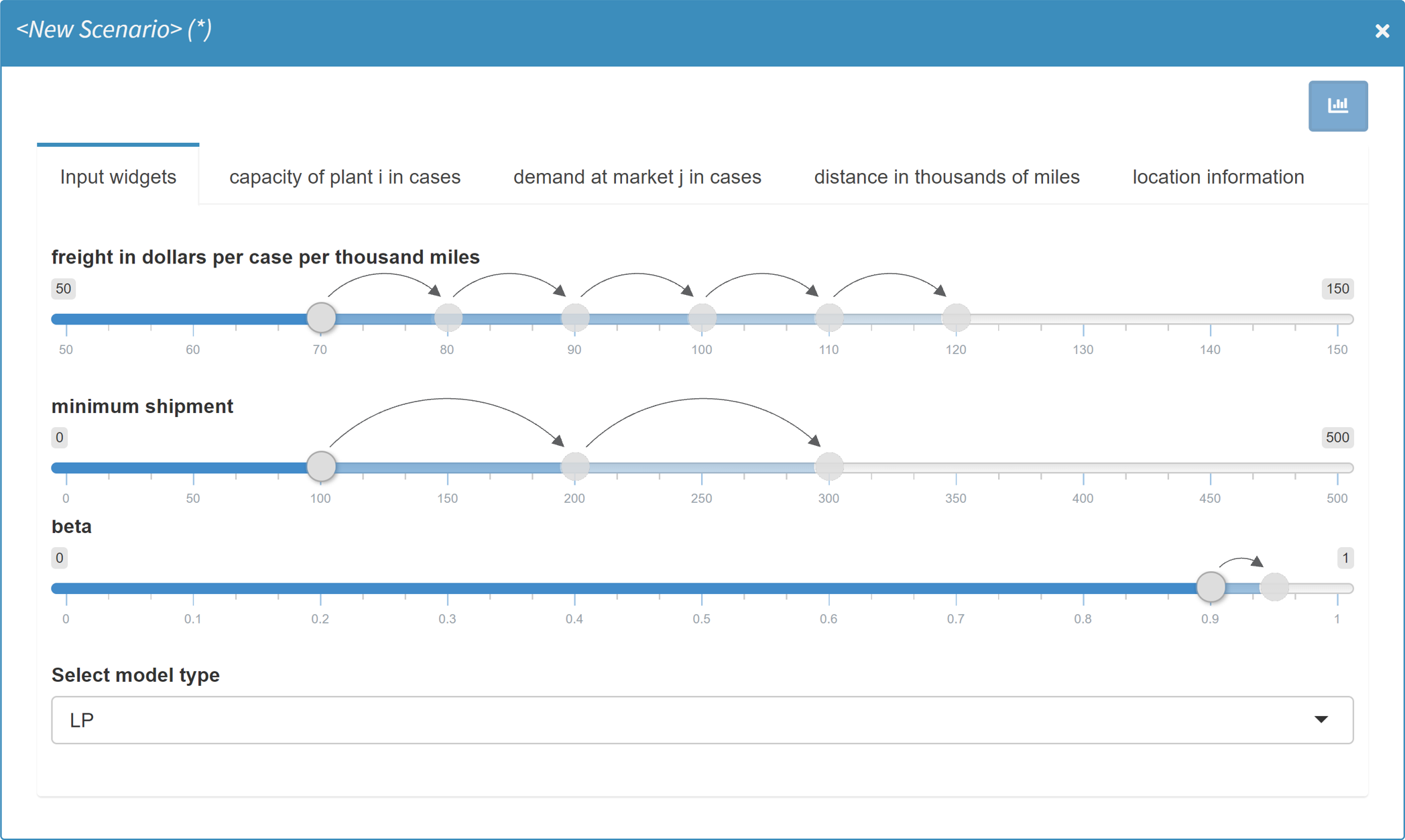The width and height of the screenshot is (1405, 840).
Task: Open the location information tab
Action: pos(1217,176)
